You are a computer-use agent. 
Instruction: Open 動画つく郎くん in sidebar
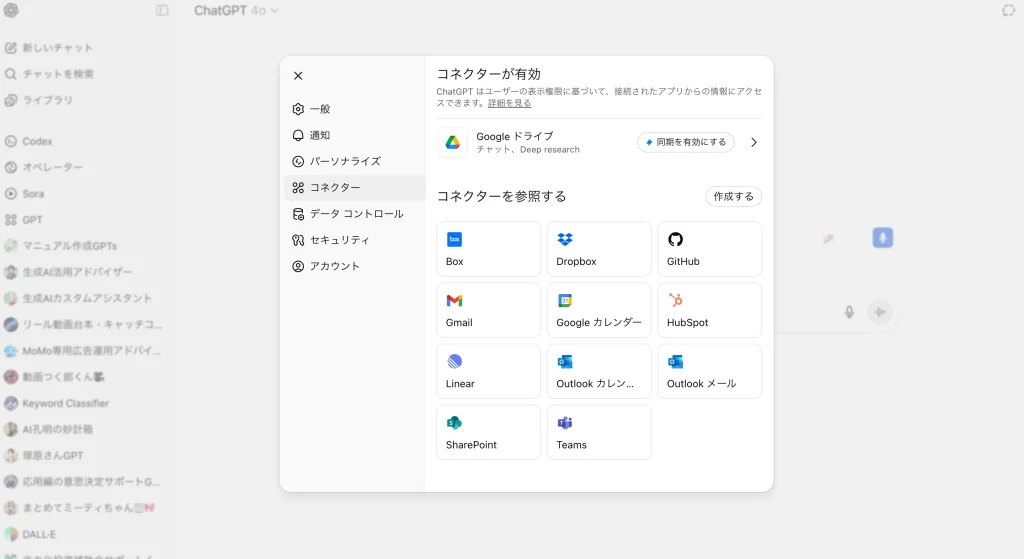(x=54, y=377)
